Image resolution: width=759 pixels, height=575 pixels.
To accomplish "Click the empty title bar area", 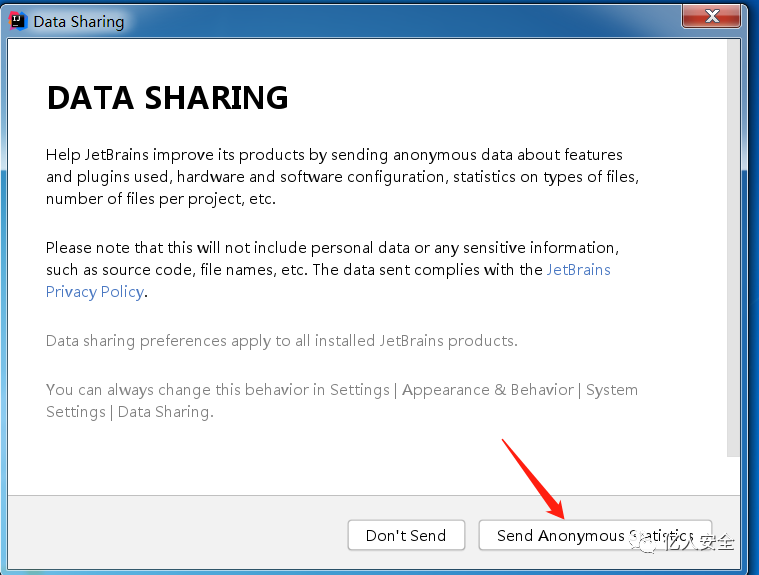I will (x=400, y=20).
